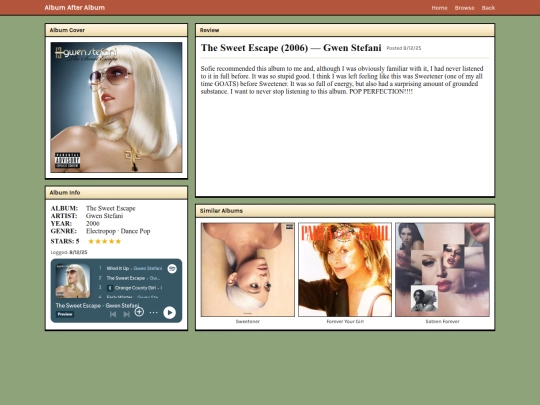Skip to the next track in the player

coord(126,314)
